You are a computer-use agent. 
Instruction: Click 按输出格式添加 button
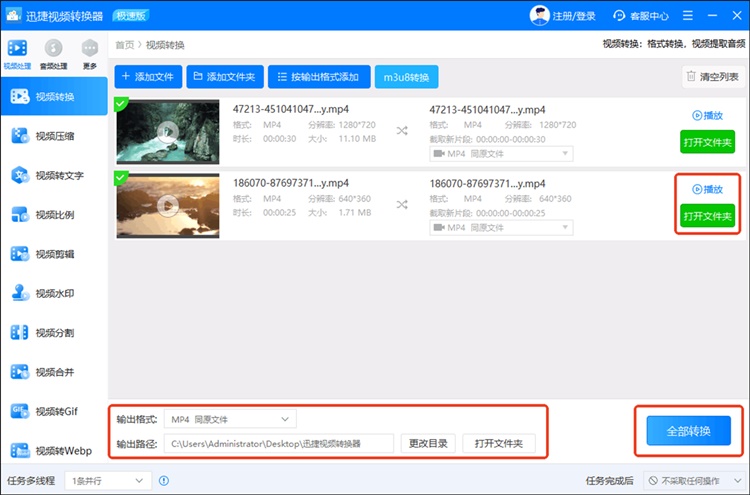coord(319,77)
